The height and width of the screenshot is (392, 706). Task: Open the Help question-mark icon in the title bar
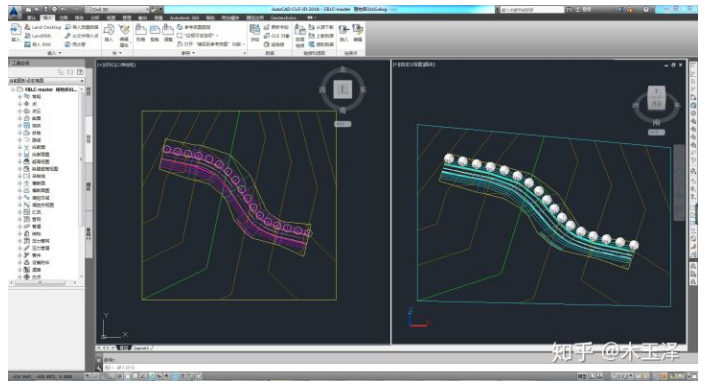(x=647, y=9)
